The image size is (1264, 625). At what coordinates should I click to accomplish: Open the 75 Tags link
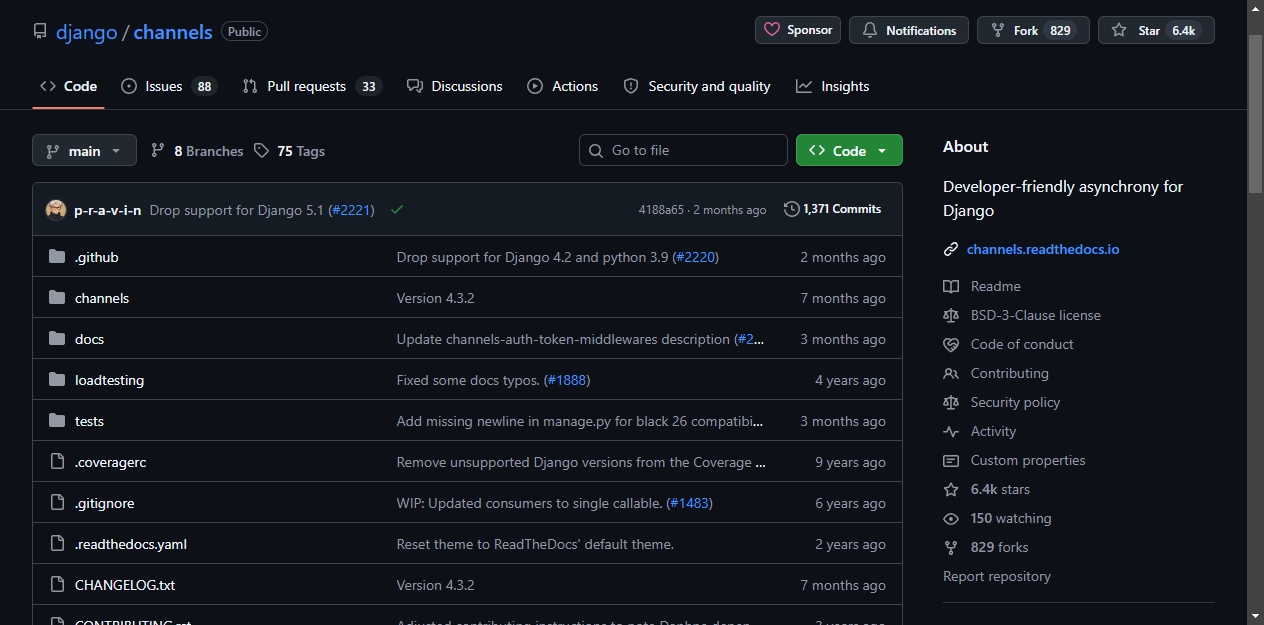(290, 150)
